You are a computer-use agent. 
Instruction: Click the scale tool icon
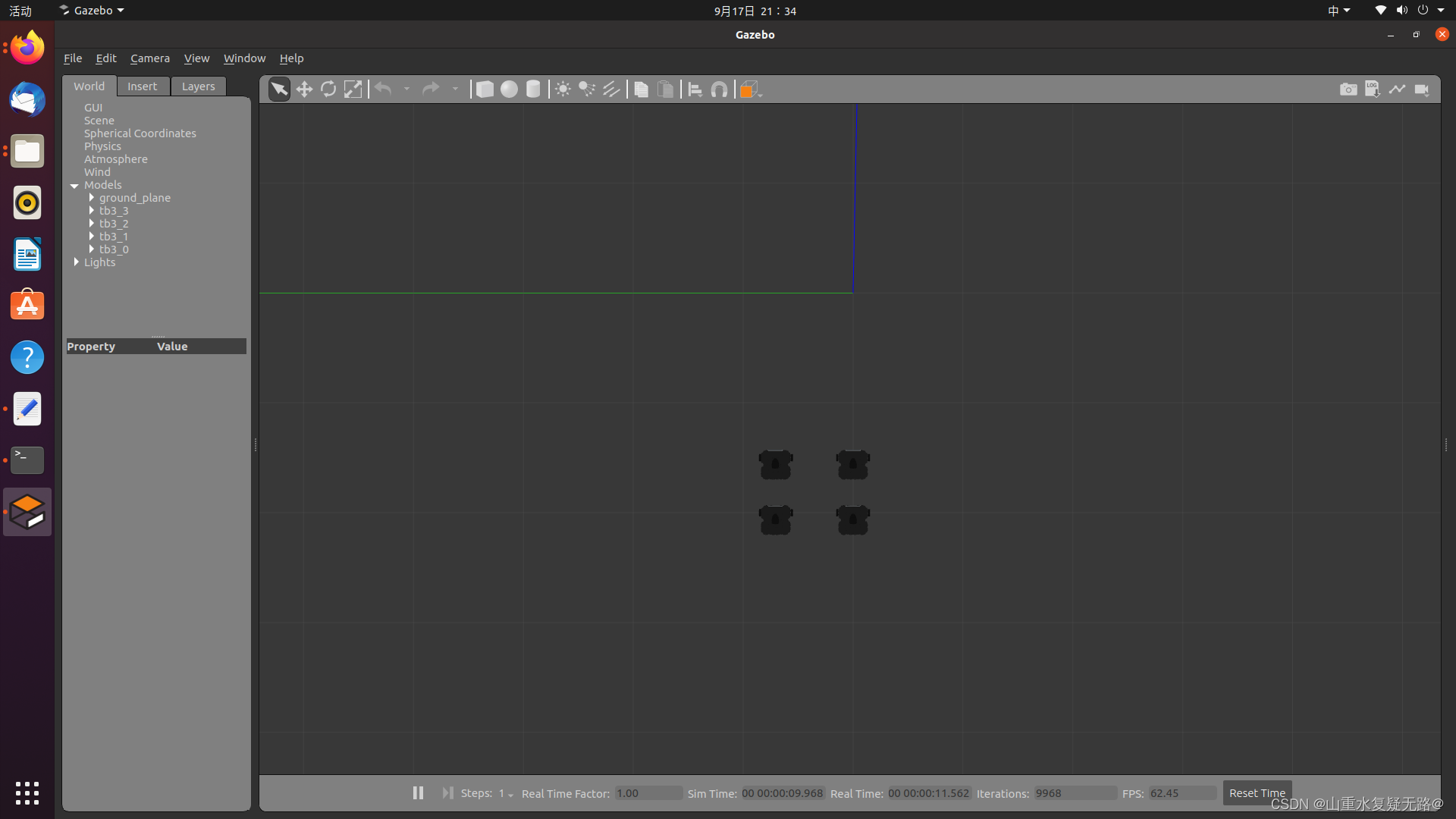[353, 89]
